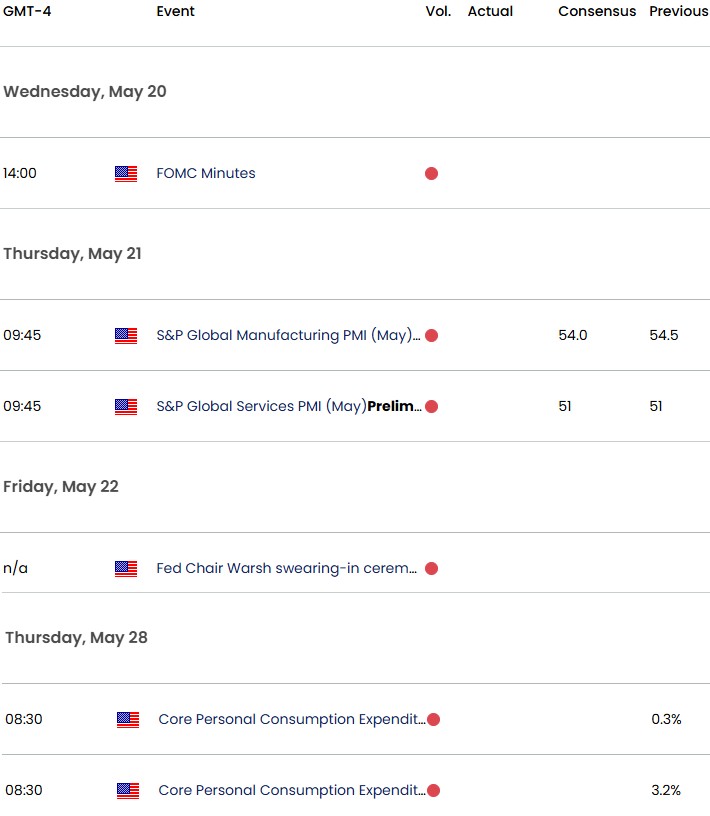Click the Vol. column header
The width and height of the screenshot is (710, 816).
point(438,11)
